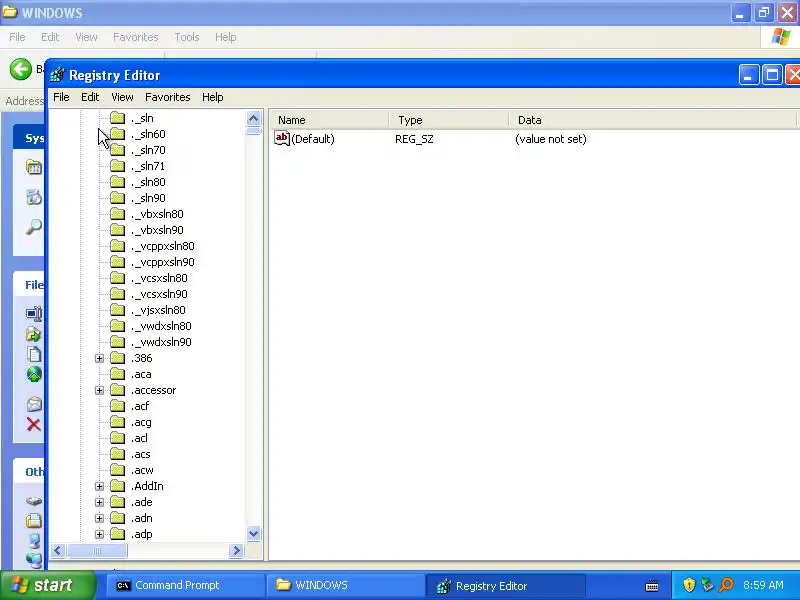The height and width of the screenshot is (600, 800).
Task: Click the tree pane scroll right arrow
Action: (236, 551)
